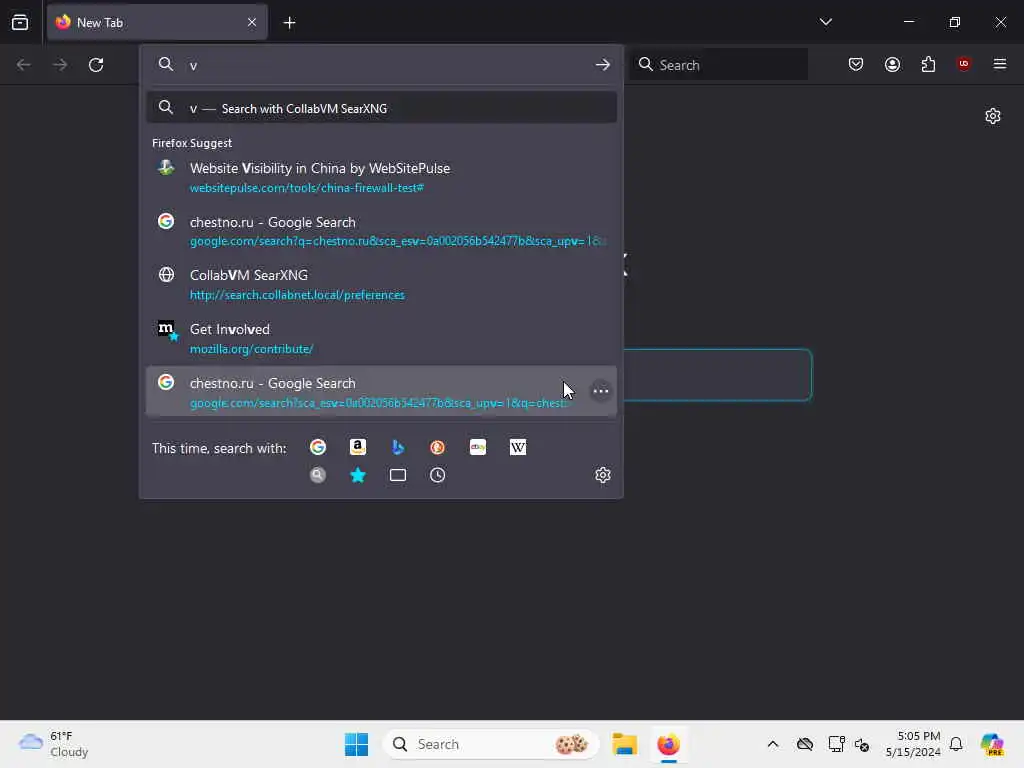Open search settings gear in dropdown
1024x768 pixels.
click(603, 475)
